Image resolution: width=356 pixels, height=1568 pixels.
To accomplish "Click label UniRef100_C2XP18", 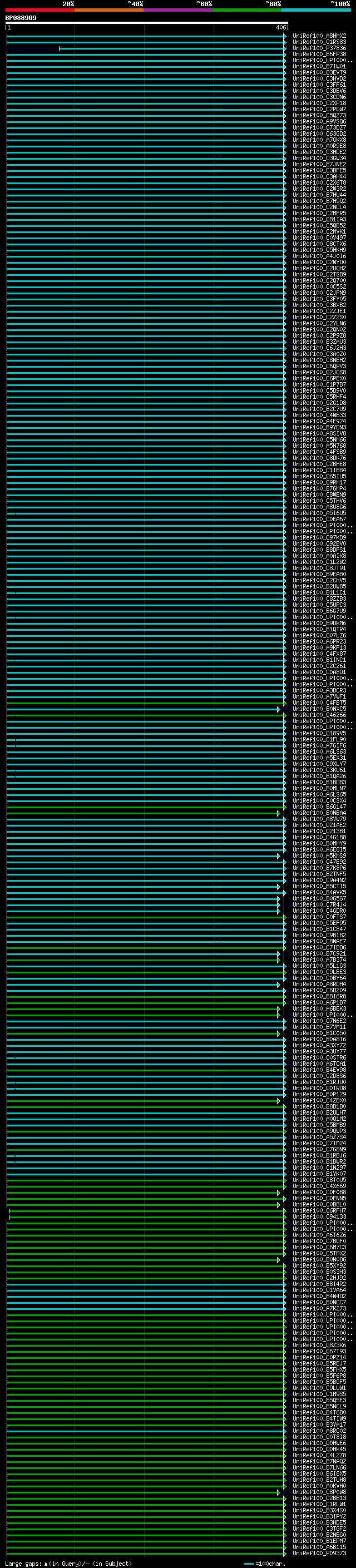I will click(319, 103).
